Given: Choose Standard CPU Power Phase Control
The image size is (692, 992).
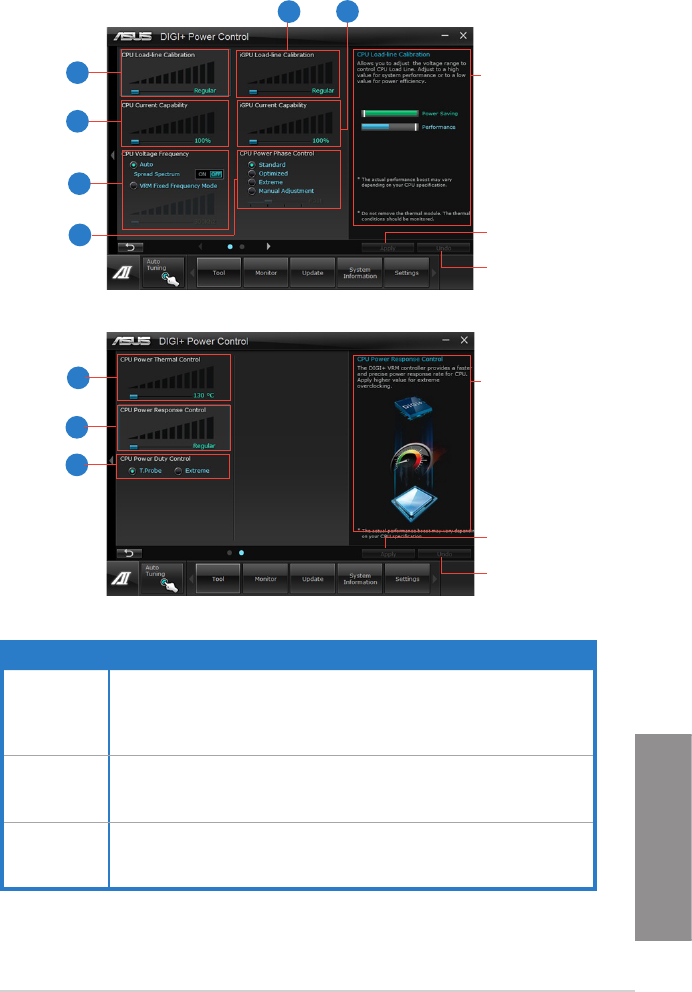Looking at the screenshot, I should tap(252, 164).
